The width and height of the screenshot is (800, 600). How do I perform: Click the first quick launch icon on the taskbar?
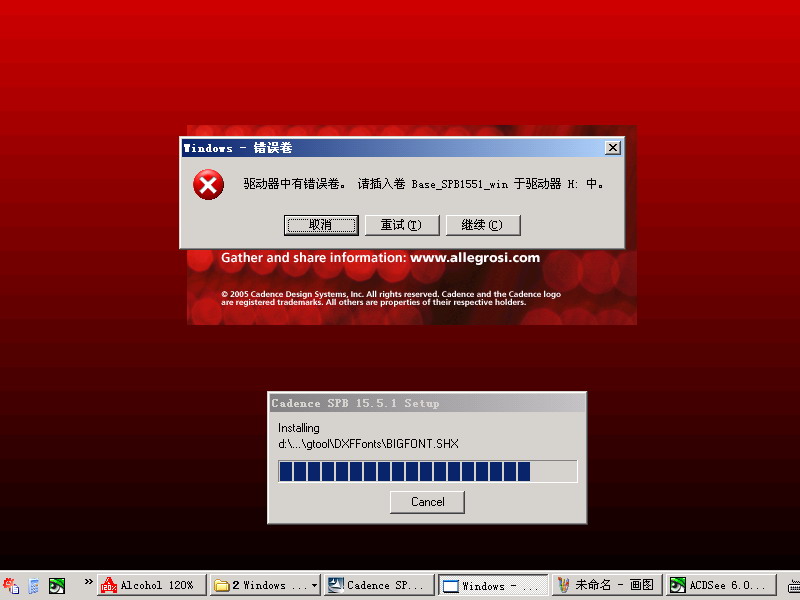pos(11,586)
